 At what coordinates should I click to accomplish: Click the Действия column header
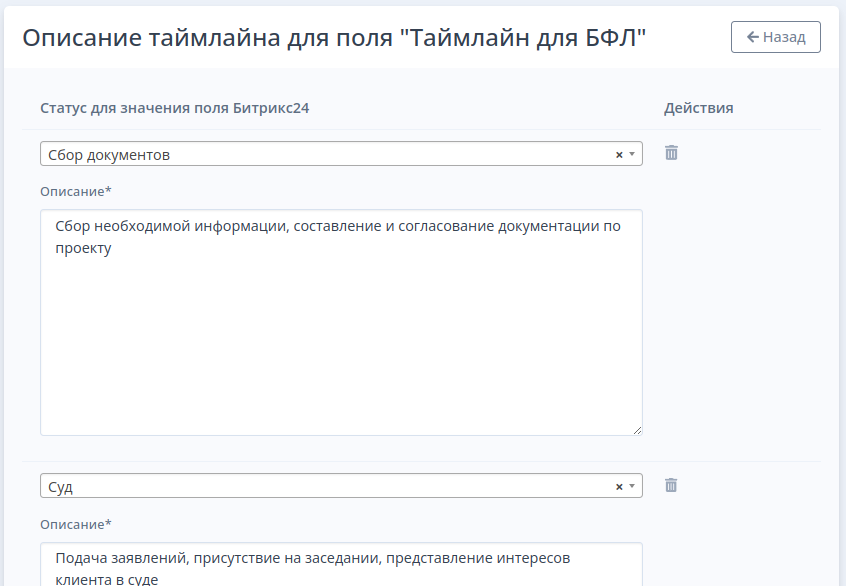(x=698, y=108)
